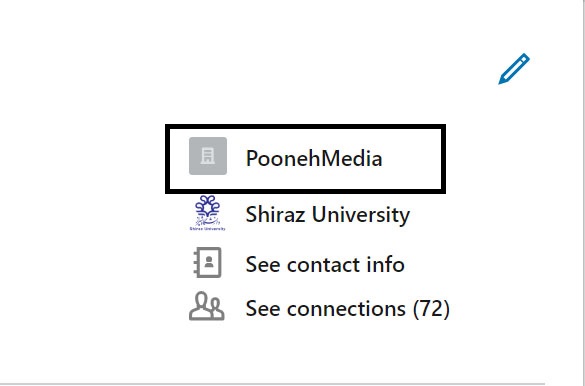Click the blue pencil edit icon

pos(514,69)
